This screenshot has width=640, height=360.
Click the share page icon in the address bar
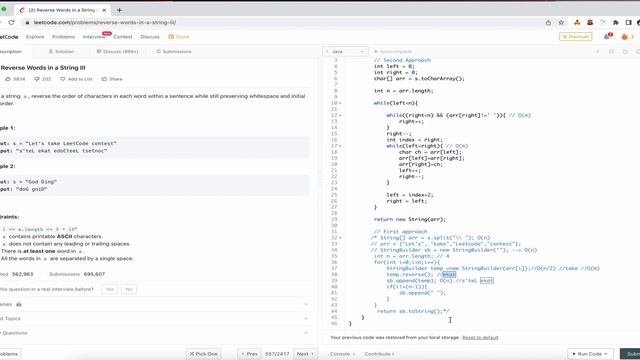[x=548, y=22]
